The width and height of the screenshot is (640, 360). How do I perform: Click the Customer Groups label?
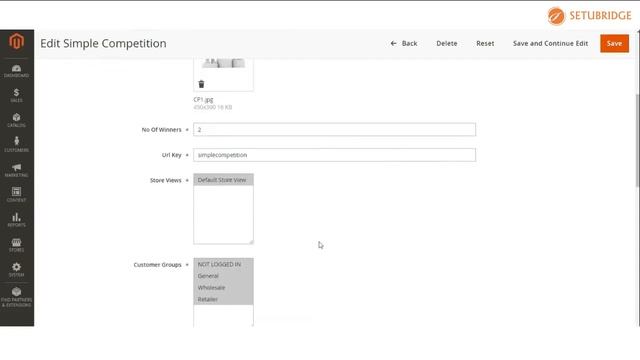pyautogui.click(x=157, y=264)
